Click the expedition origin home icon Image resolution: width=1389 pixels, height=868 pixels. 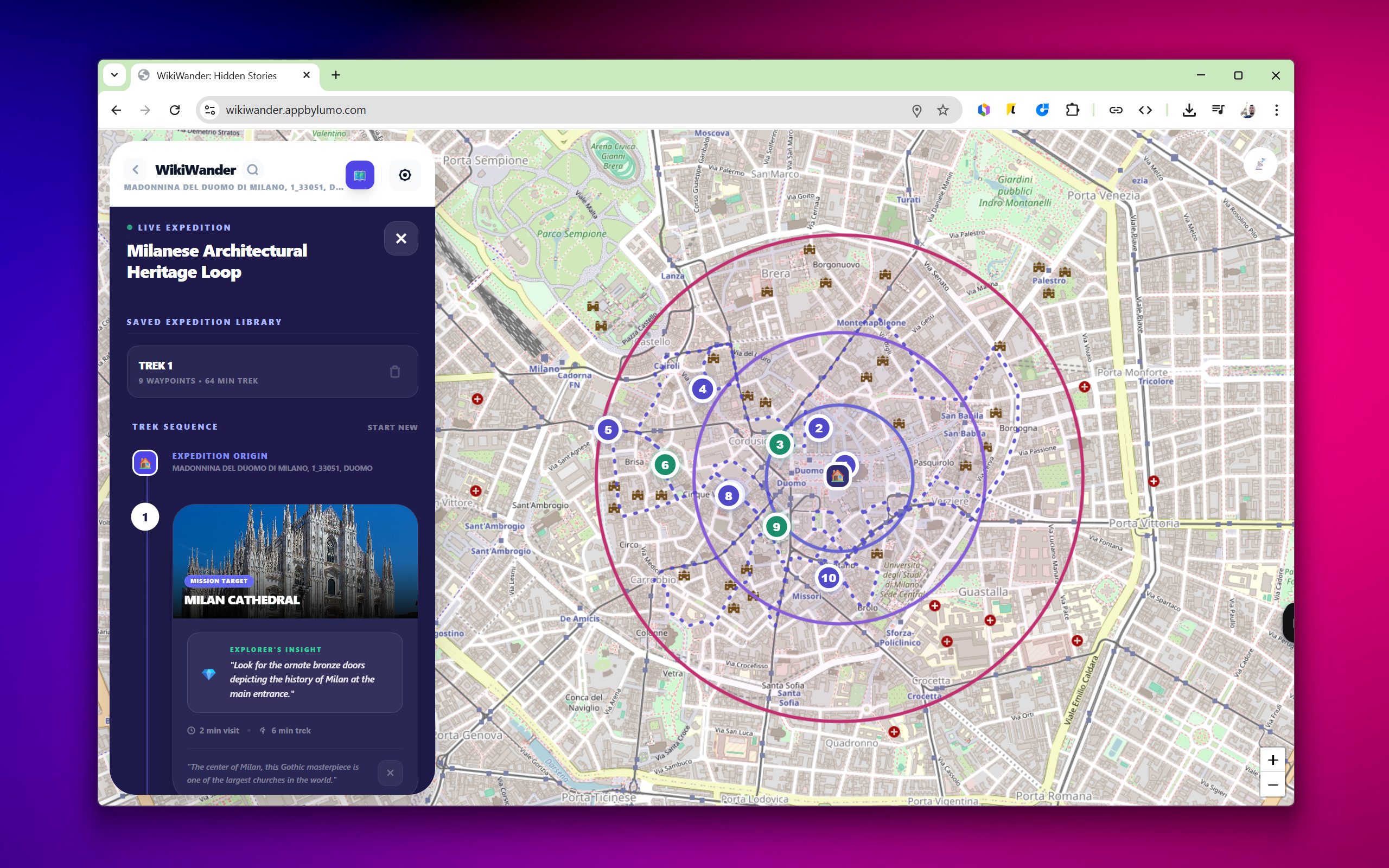coord(145,463)
